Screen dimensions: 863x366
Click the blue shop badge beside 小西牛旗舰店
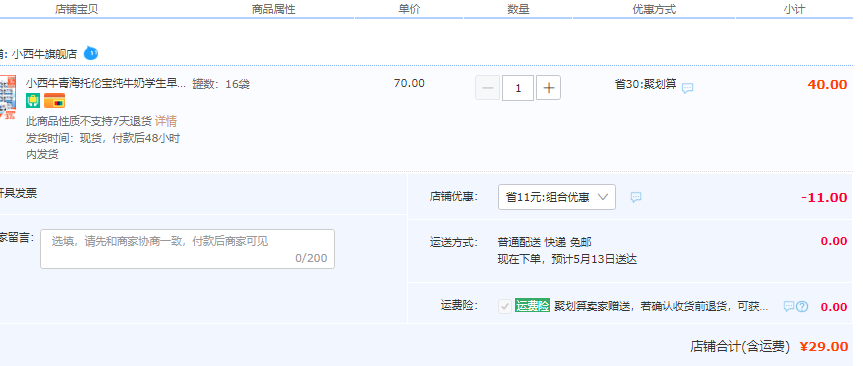[91, 53]
